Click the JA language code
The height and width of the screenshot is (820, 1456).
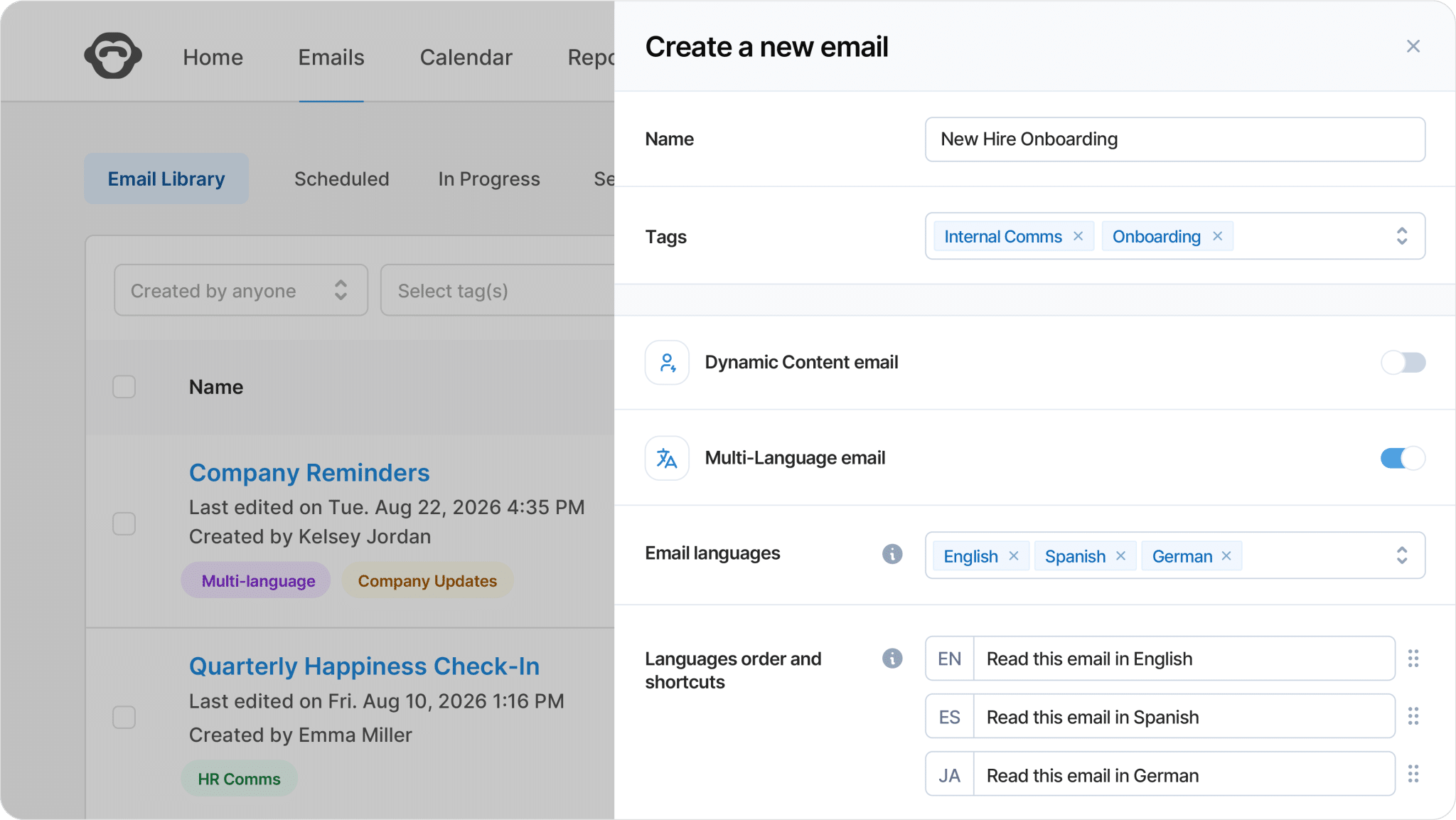[950, 774]
